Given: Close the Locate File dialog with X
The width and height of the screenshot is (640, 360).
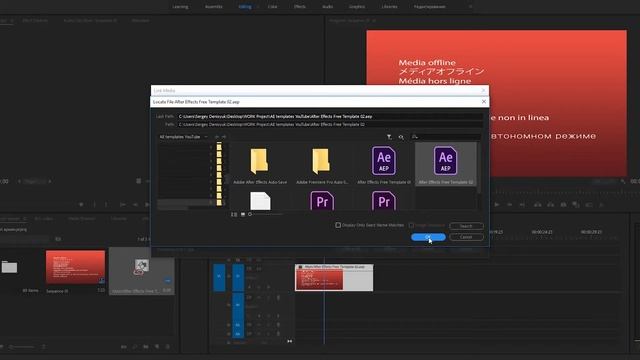Looking at the screenshot, I should click(484, 102).
